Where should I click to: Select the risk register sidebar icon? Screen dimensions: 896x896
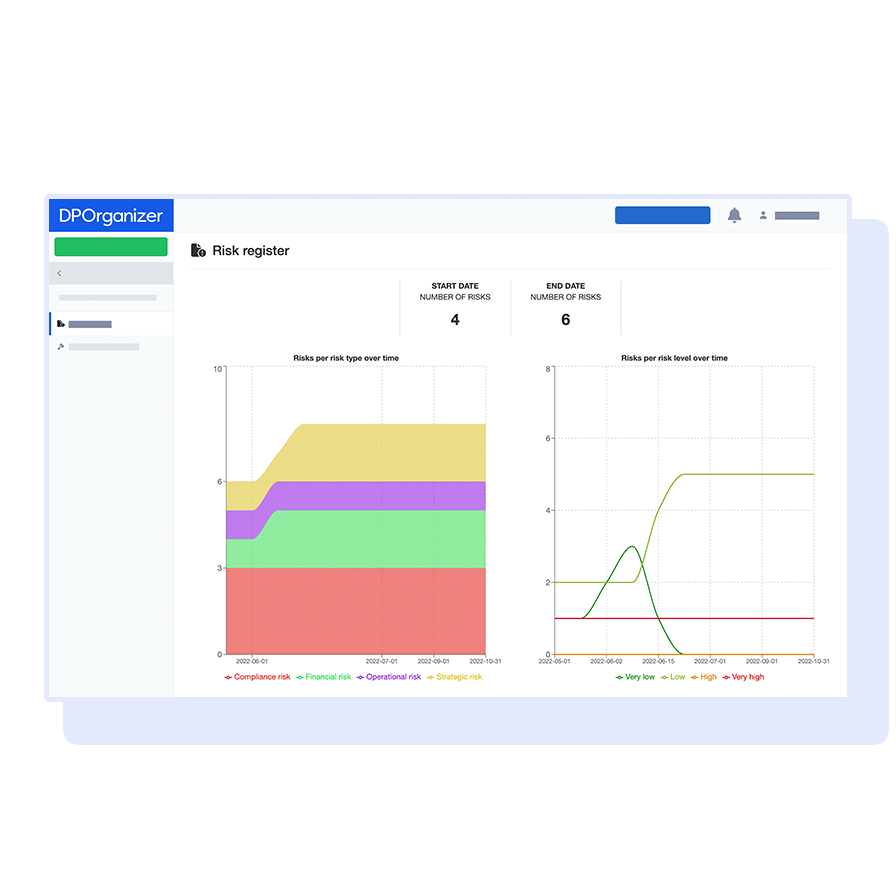61,324
